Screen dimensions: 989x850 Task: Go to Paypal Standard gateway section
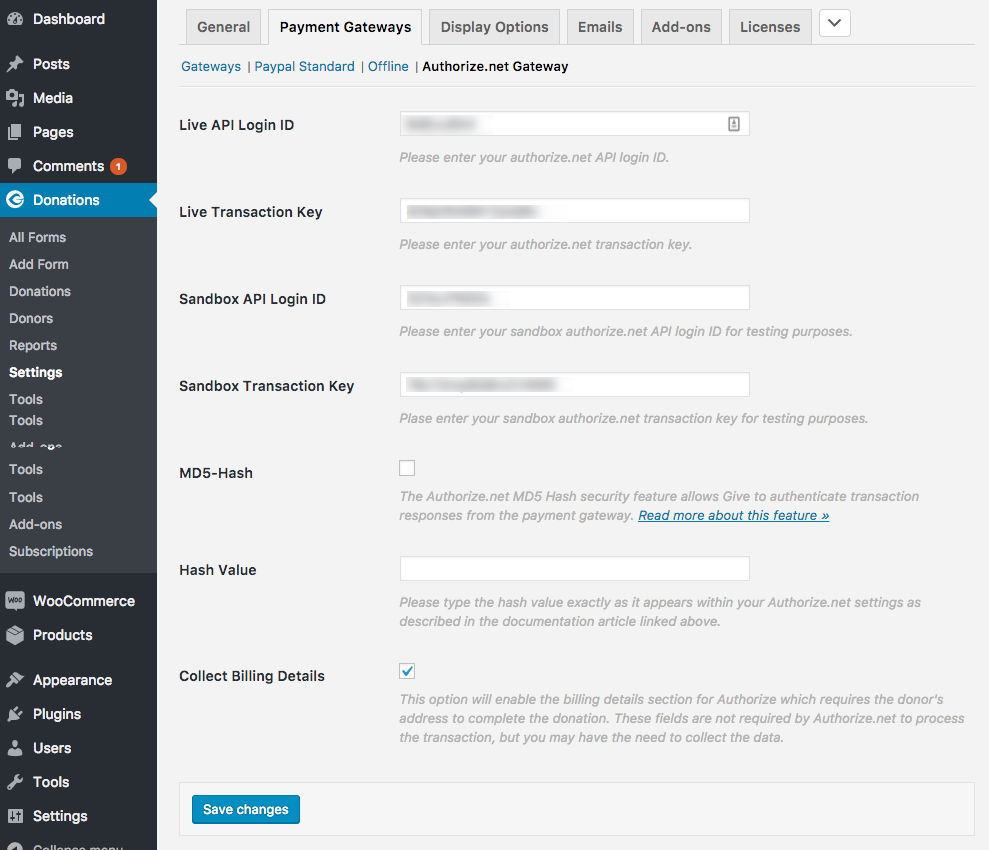click(304, 66)
